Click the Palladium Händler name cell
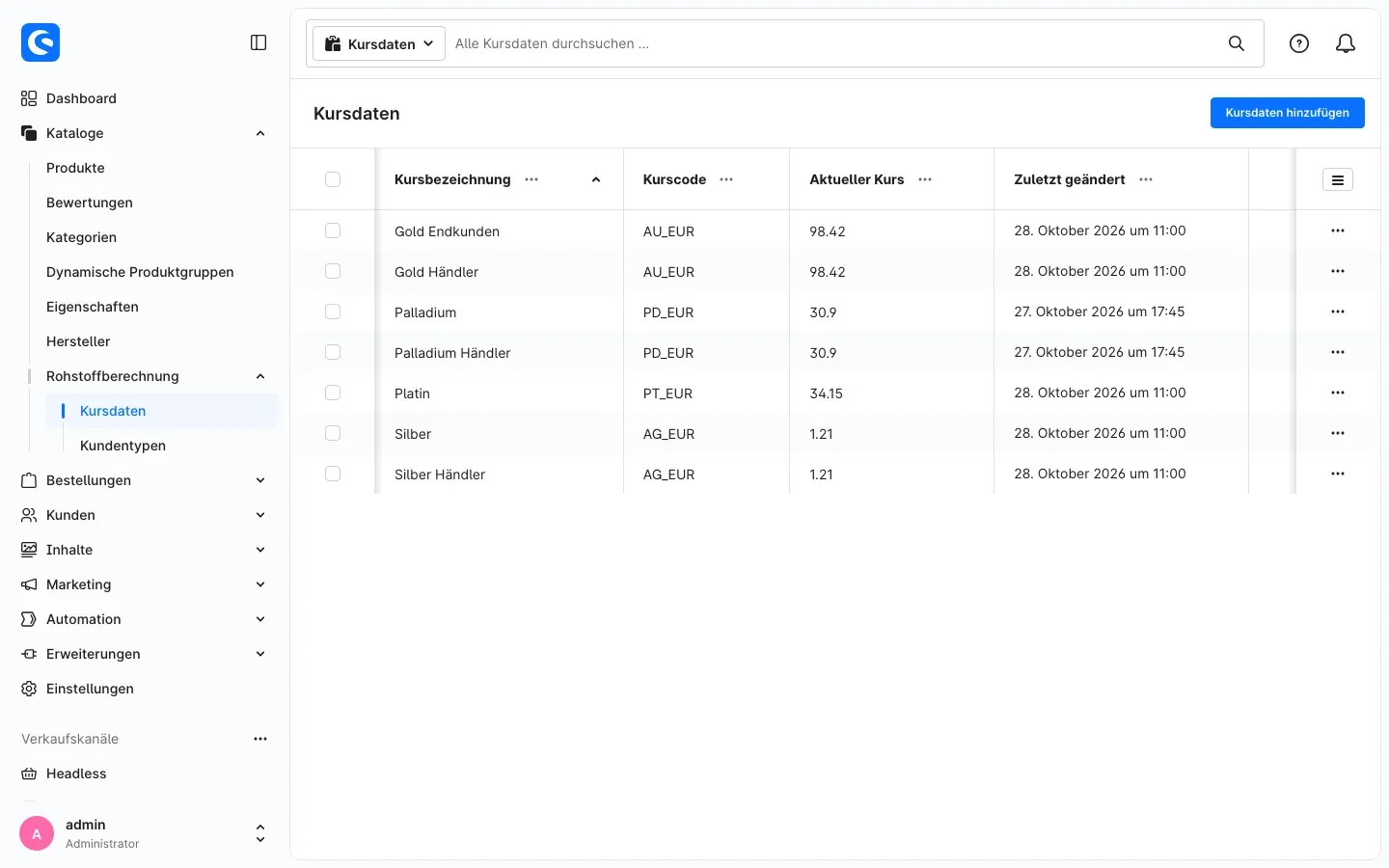 pyautogui.click(x=452, y=353)
